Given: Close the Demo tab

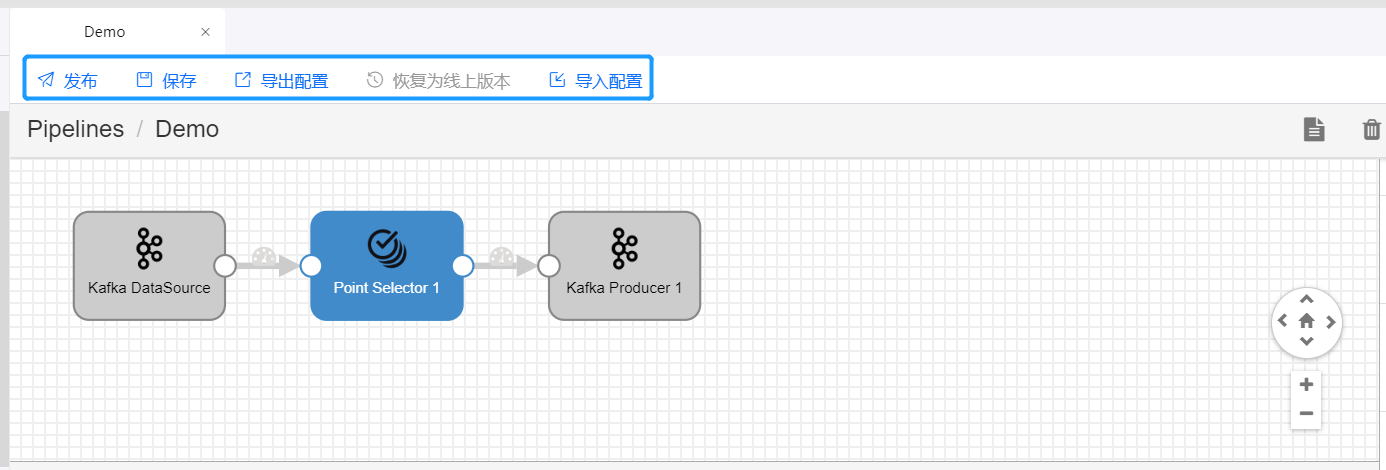Looking at the screenshot, I should tap(205, 32).
